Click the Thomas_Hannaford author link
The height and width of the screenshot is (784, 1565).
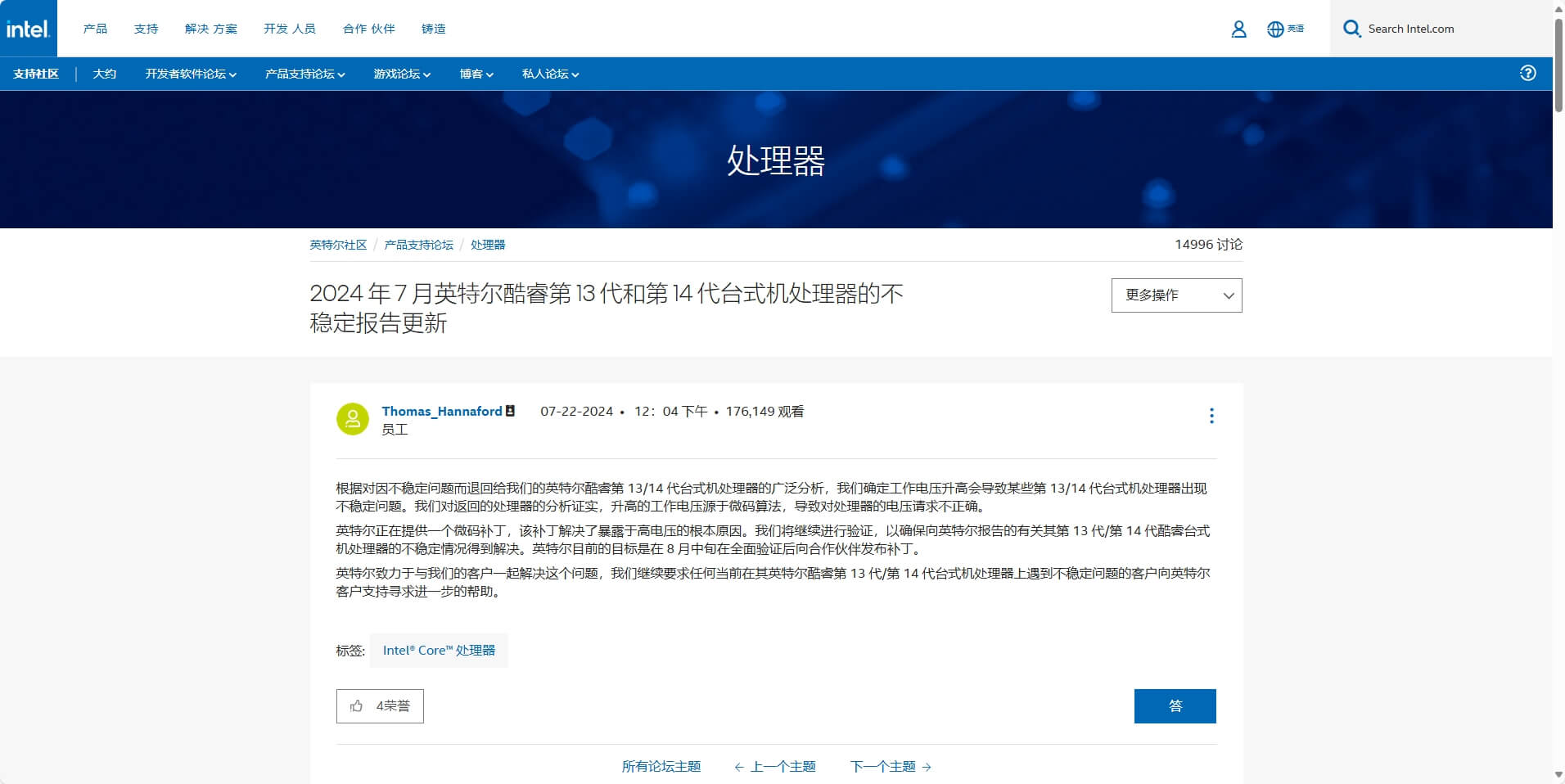click(442, 412)
